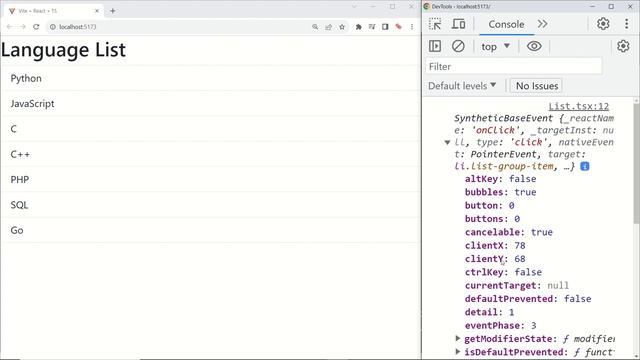Open DevTools settings gear

coord(603,24)
